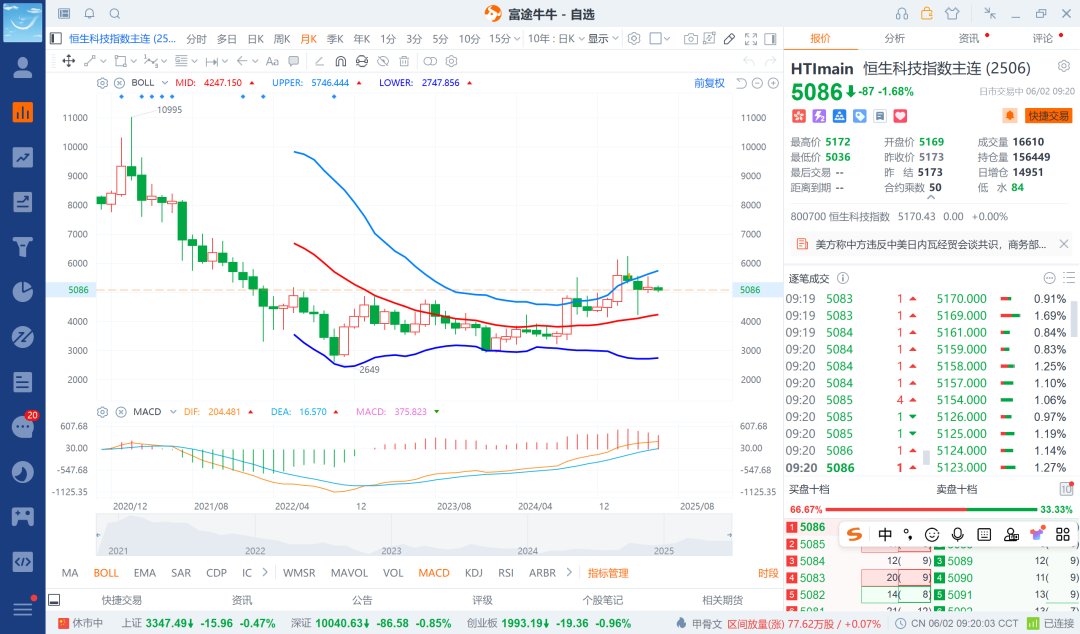Expand the MACD indicator dropdown arrow
The height and width of the screenshot is (634, 1080).
pyautogui.click(x=173, y=412)
